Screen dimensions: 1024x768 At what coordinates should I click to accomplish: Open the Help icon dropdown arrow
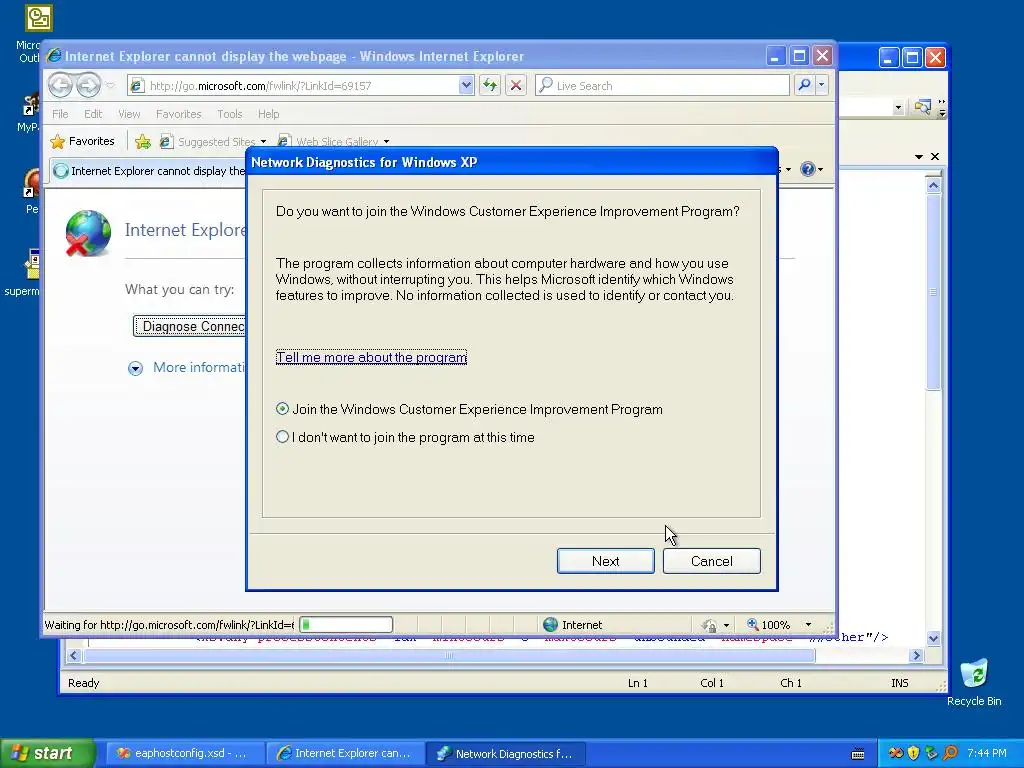point(820,170)
